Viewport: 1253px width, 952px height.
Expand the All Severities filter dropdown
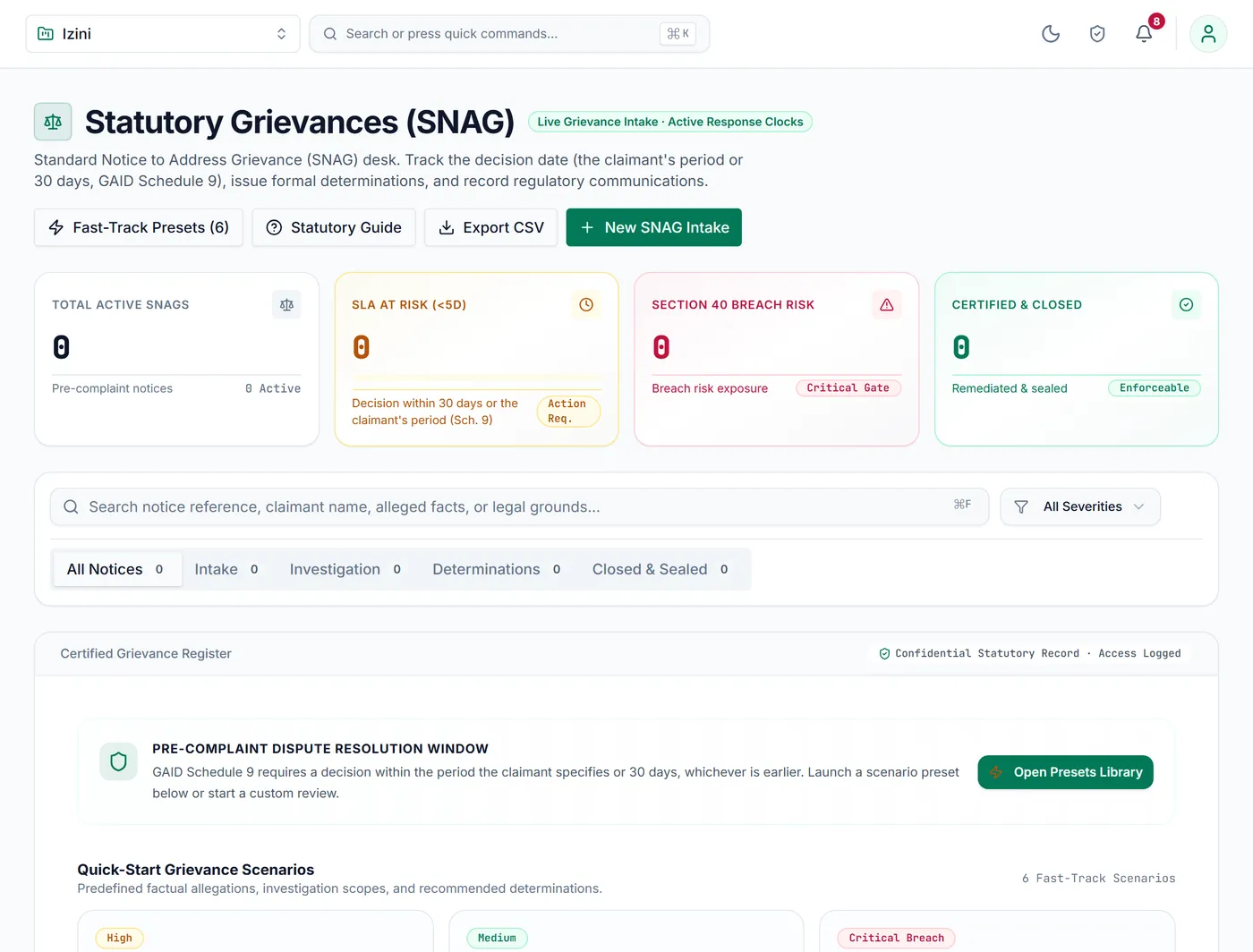pyautogui.click(x=1080, y=506)
